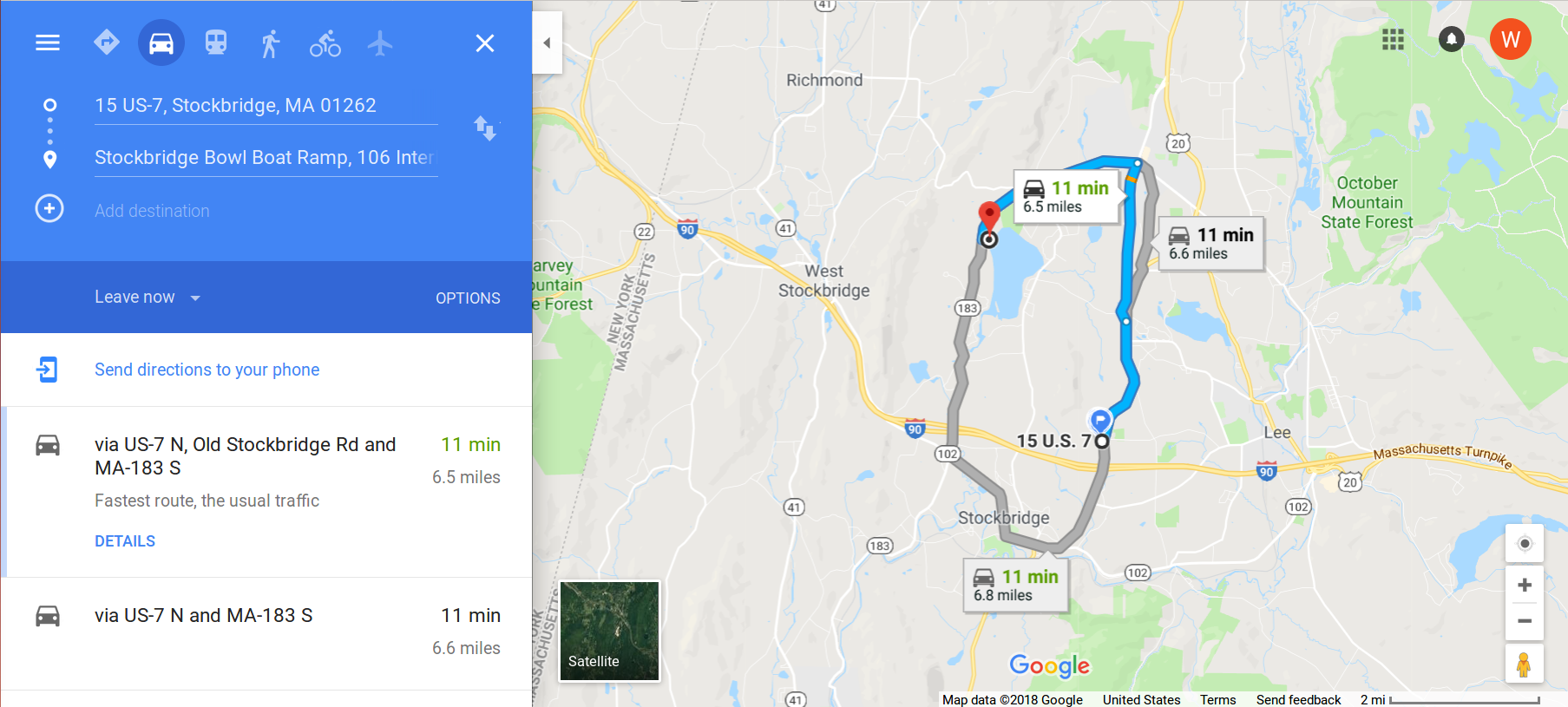The image size is (1568, 707).
Task: Add destination plus icon
Action: (x=49, y=208)
